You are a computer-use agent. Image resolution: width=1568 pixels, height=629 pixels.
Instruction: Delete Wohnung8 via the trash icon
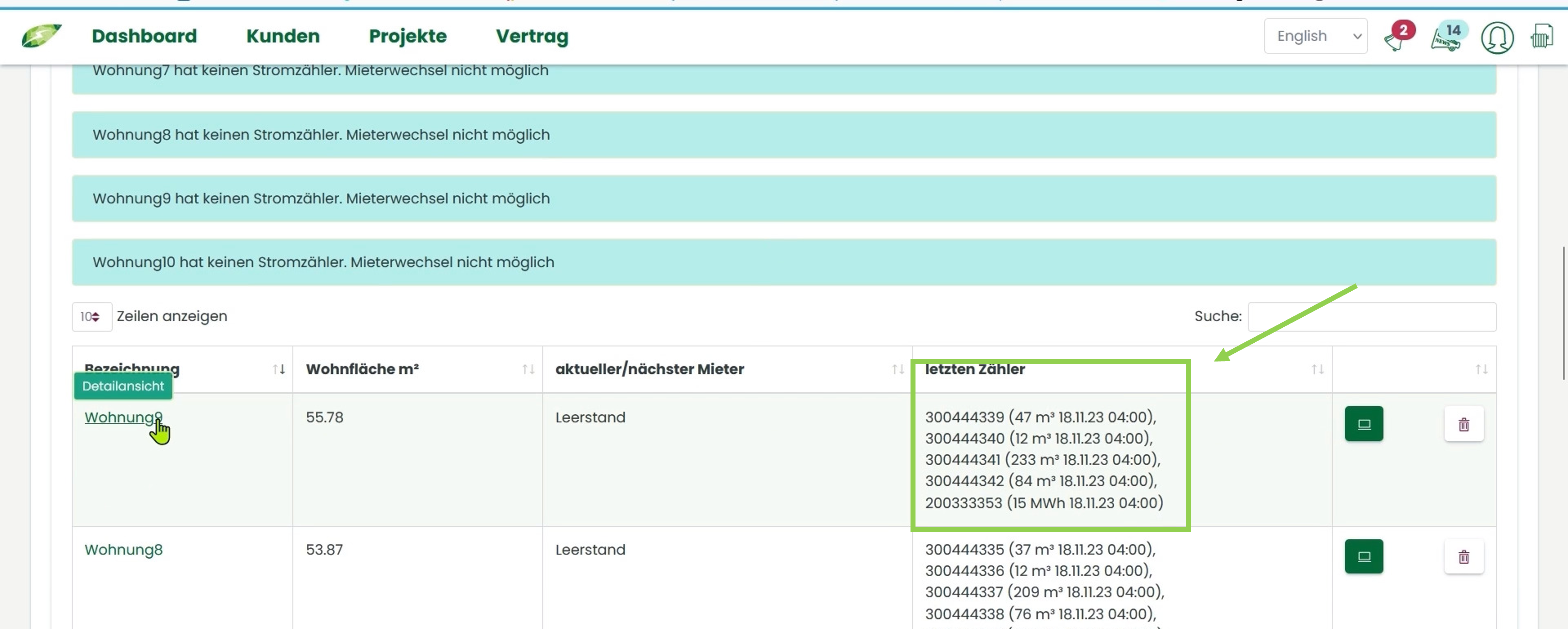pos(1464,556)
